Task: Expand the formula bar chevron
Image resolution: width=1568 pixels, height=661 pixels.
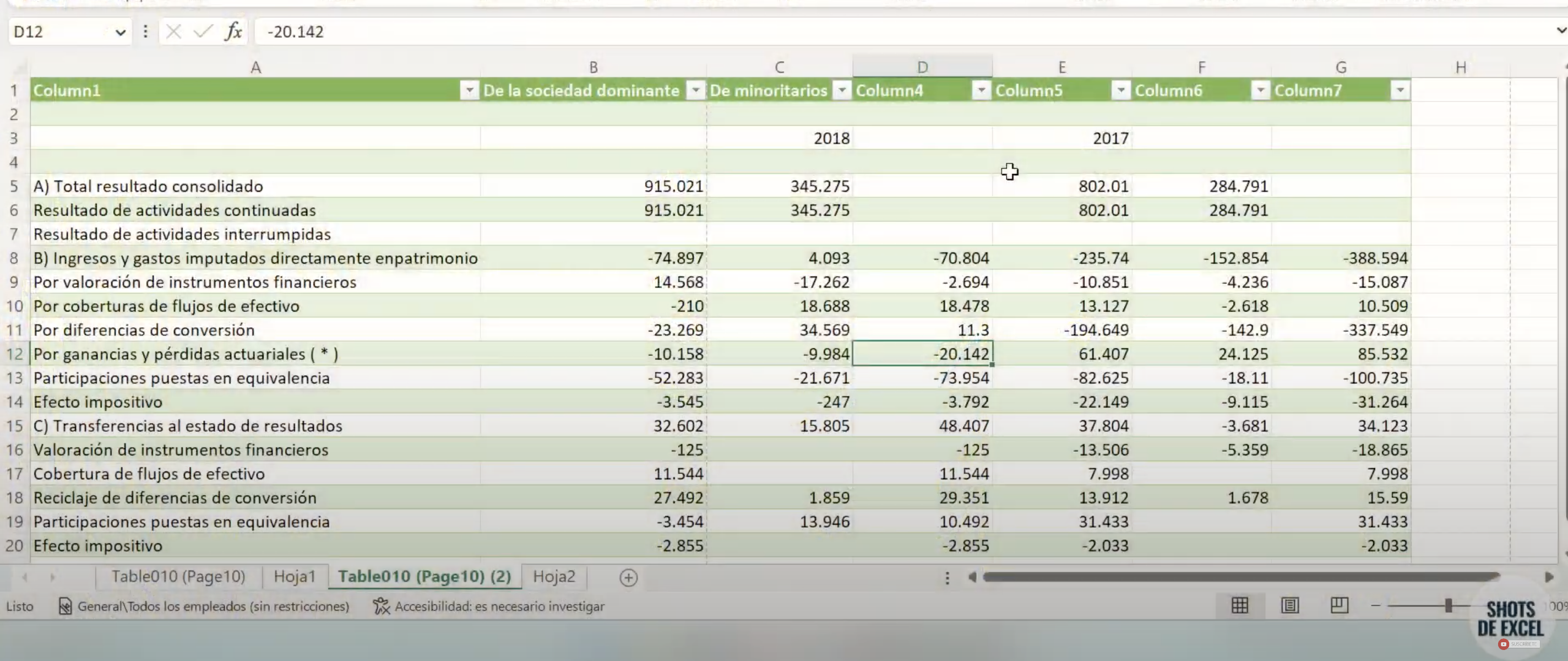Action: (1561, 30)
